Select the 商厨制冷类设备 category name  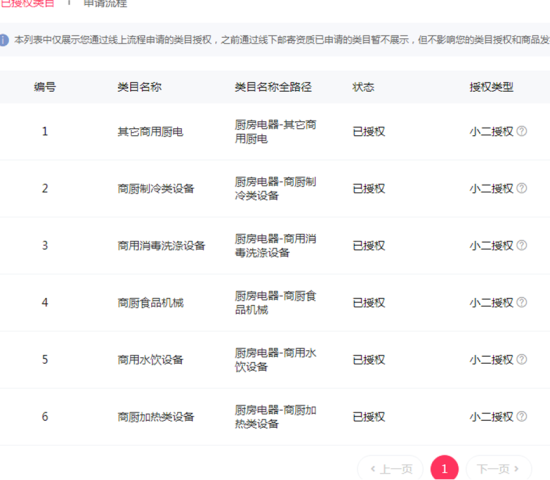point(156,188)
